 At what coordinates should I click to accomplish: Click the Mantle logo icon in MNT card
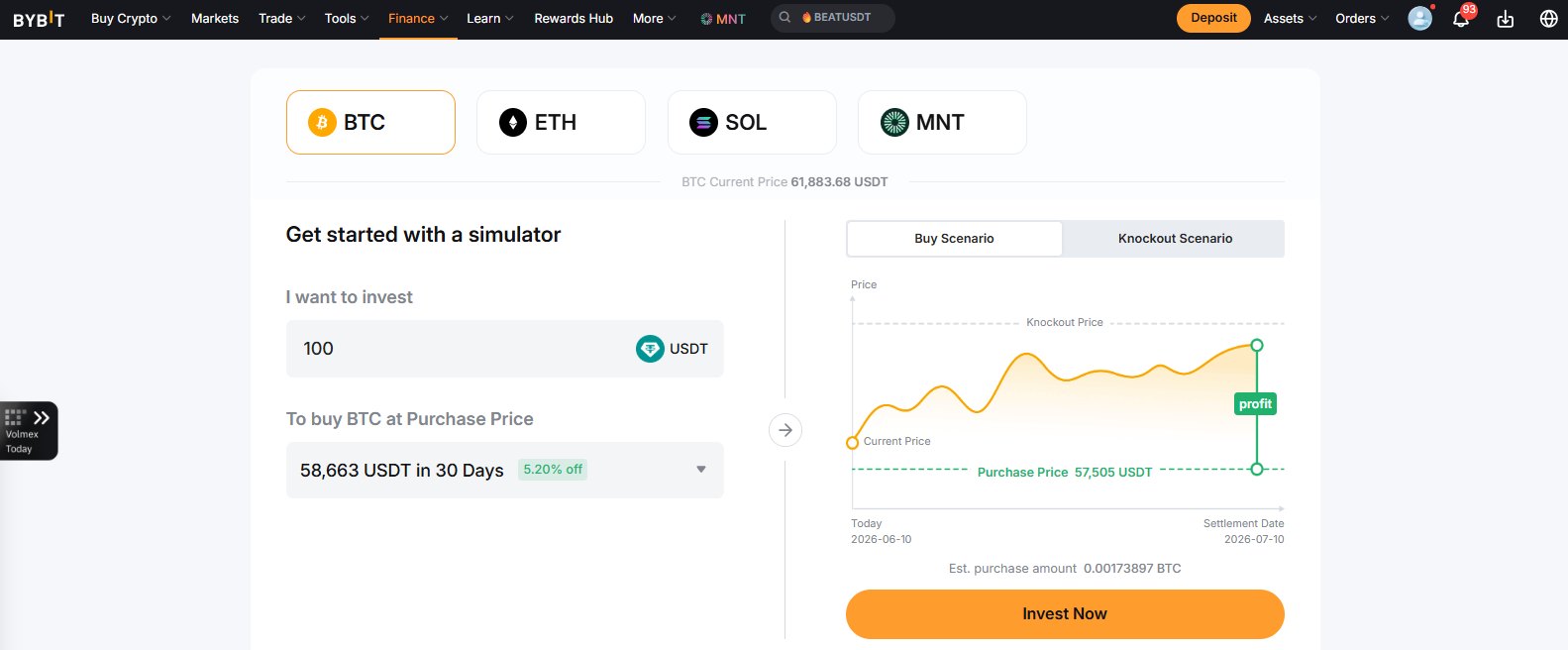[x=894, y=122]
